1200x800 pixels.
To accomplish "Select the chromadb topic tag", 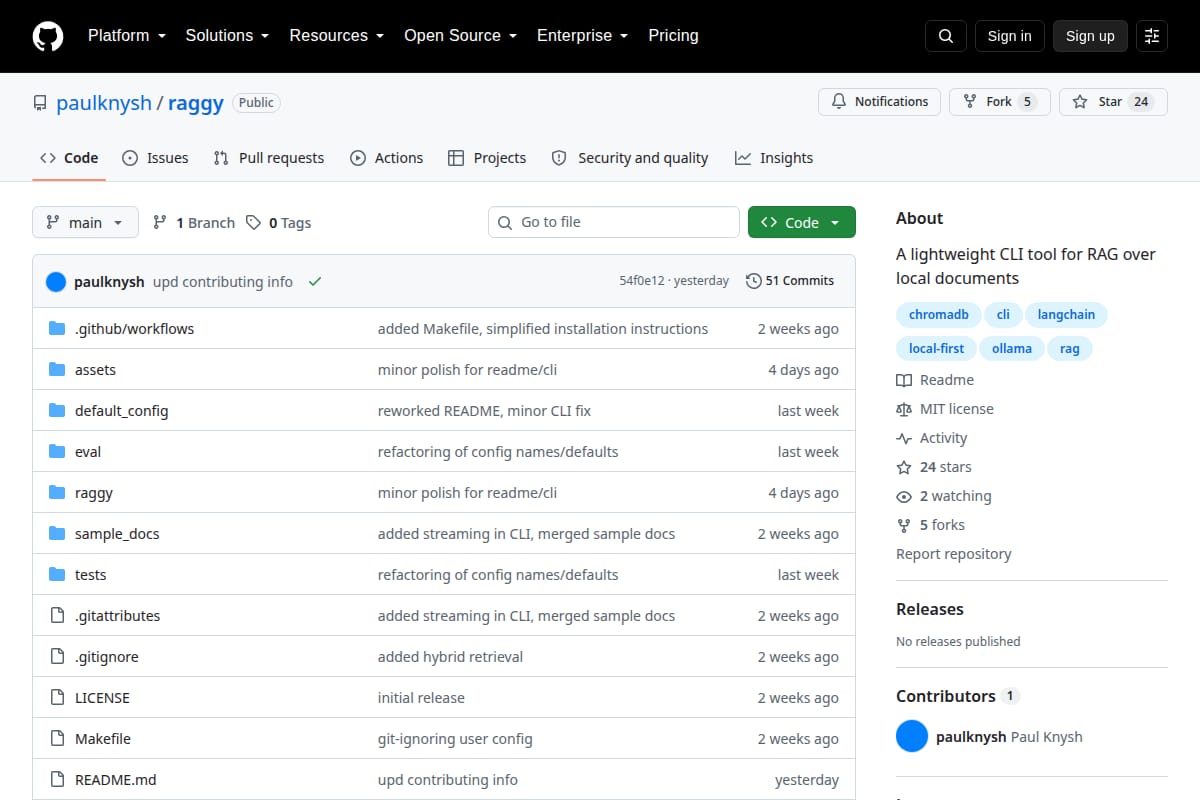I will (x=939, y=315).
